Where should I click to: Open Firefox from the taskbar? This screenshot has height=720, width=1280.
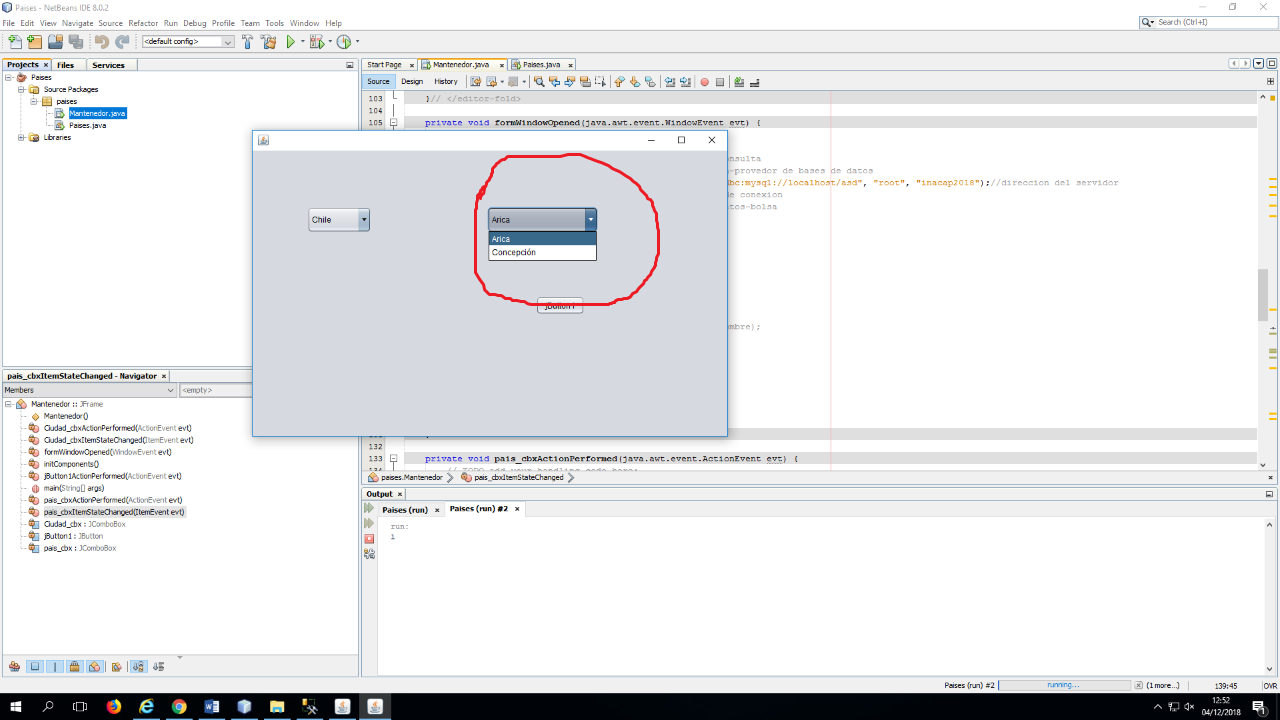click(x=113, y=706)
